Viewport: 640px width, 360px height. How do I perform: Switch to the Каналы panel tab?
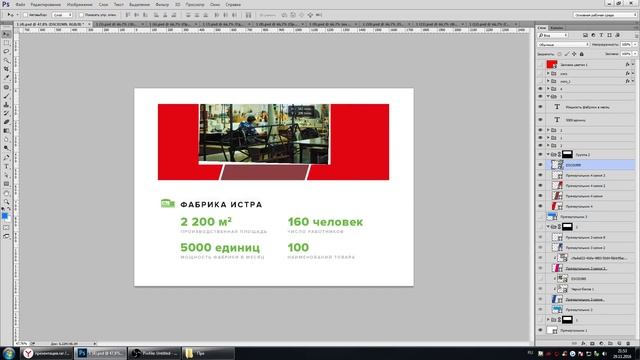pos(557,28)
